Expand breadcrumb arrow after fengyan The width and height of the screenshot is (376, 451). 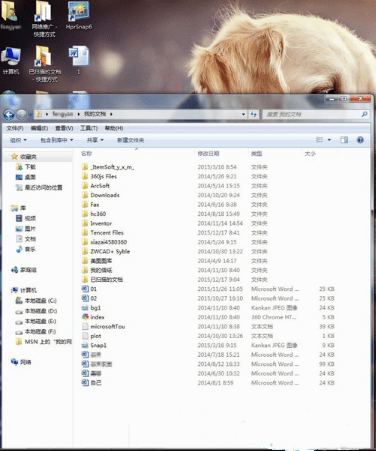79,114
